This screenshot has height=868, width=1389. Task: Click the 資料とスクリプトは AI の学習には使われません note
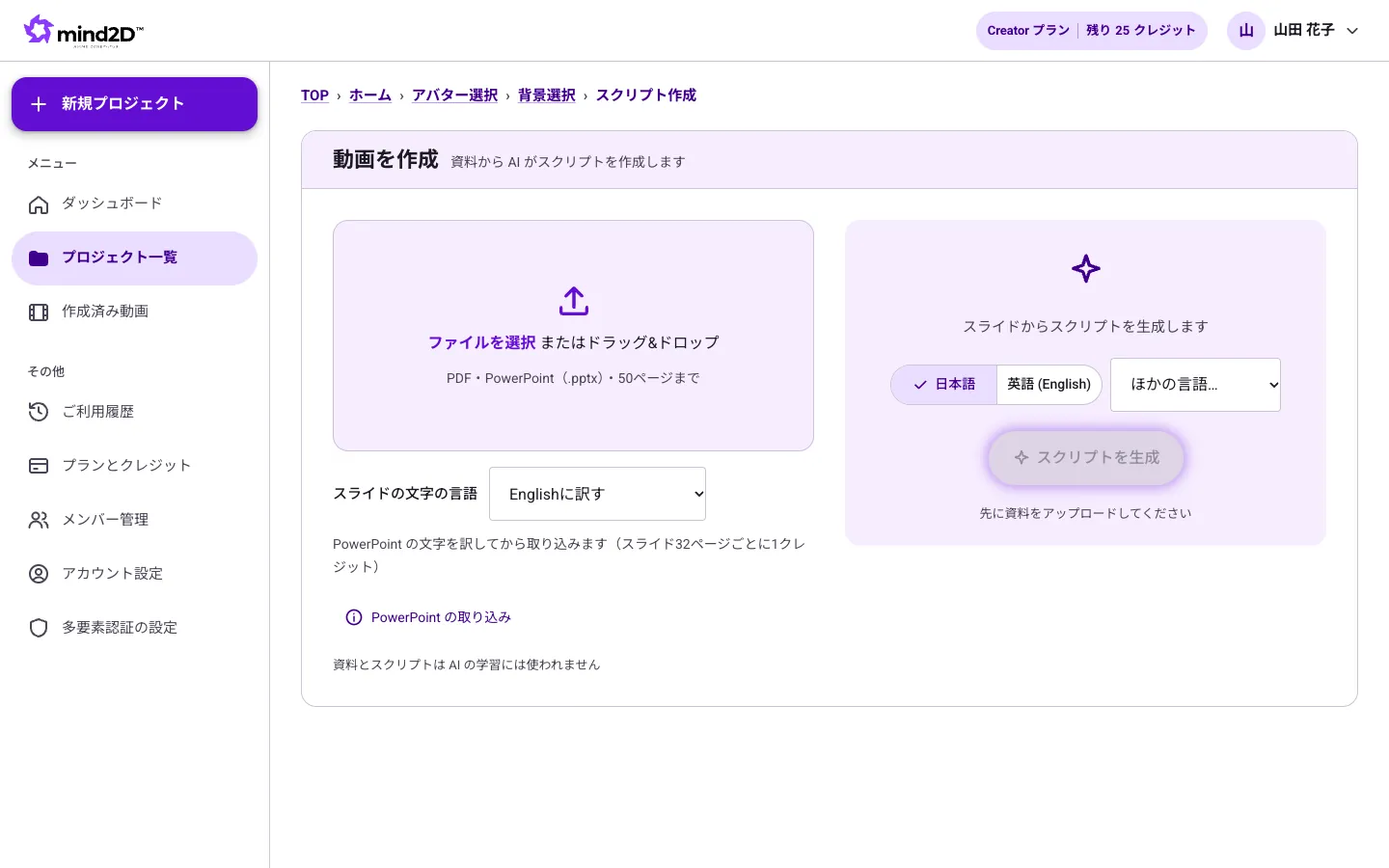(x=467, y=665)
